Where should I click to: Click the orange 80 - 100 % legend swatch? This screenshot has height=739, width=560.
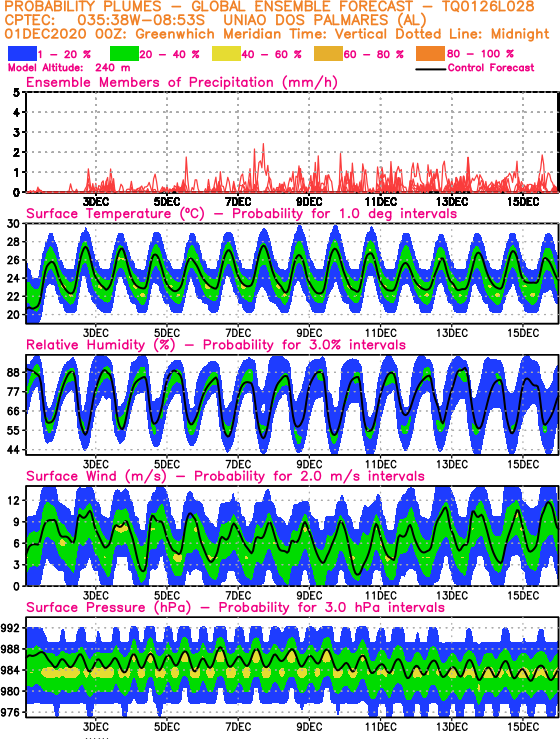click(x=430, y=54)
